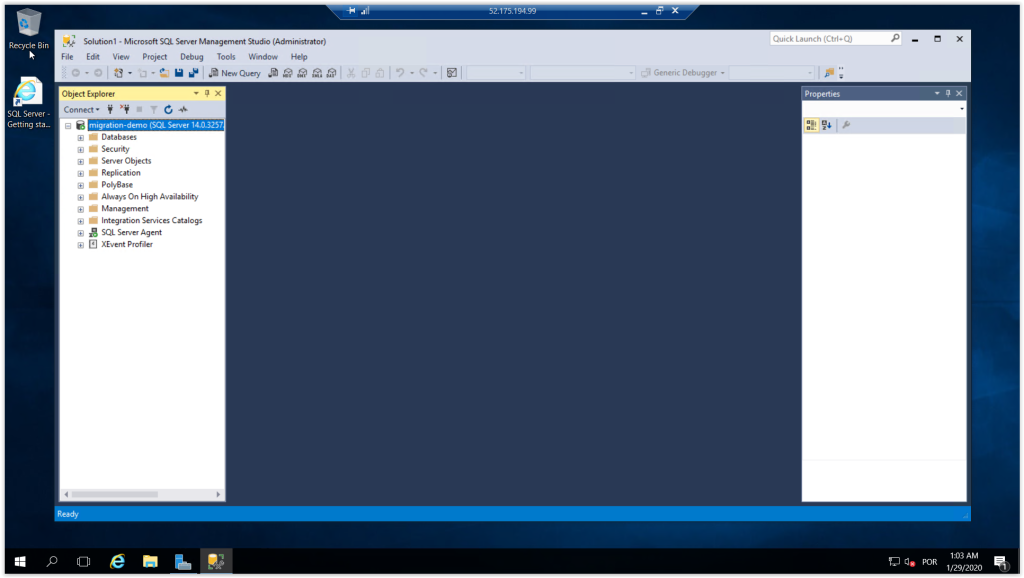Click the Save icon in toolbar

pos(179,73)
